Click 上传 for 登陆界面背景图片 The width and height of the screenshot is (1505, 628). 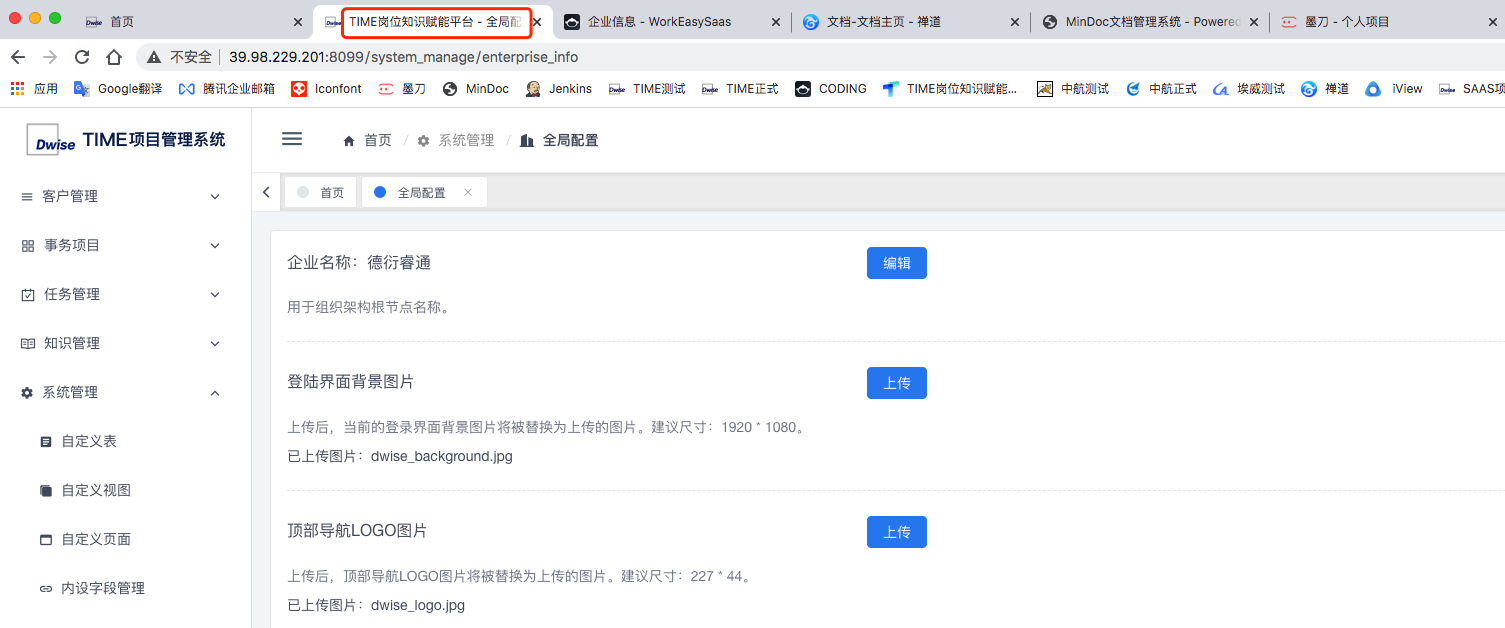coord(897,383)
